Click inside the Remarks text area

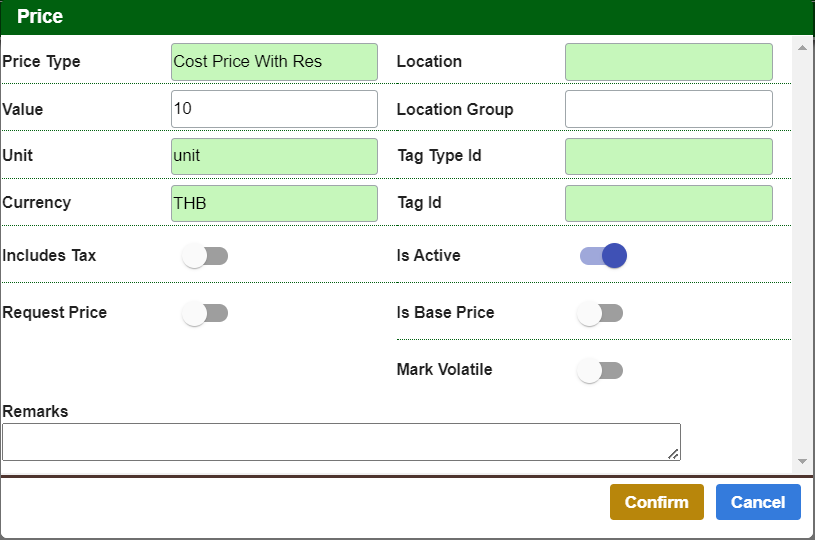tap(340, 441)
